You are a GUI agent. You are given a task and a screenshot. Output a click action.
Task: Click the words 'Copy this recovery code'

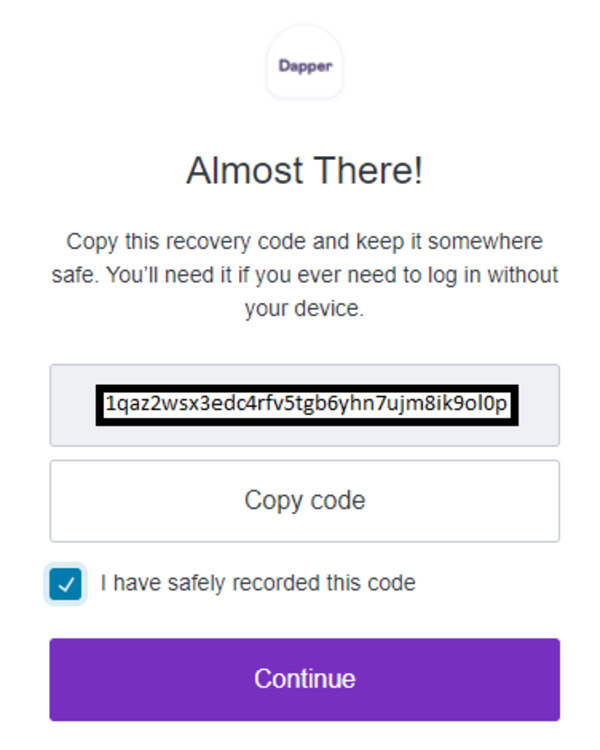186,242
